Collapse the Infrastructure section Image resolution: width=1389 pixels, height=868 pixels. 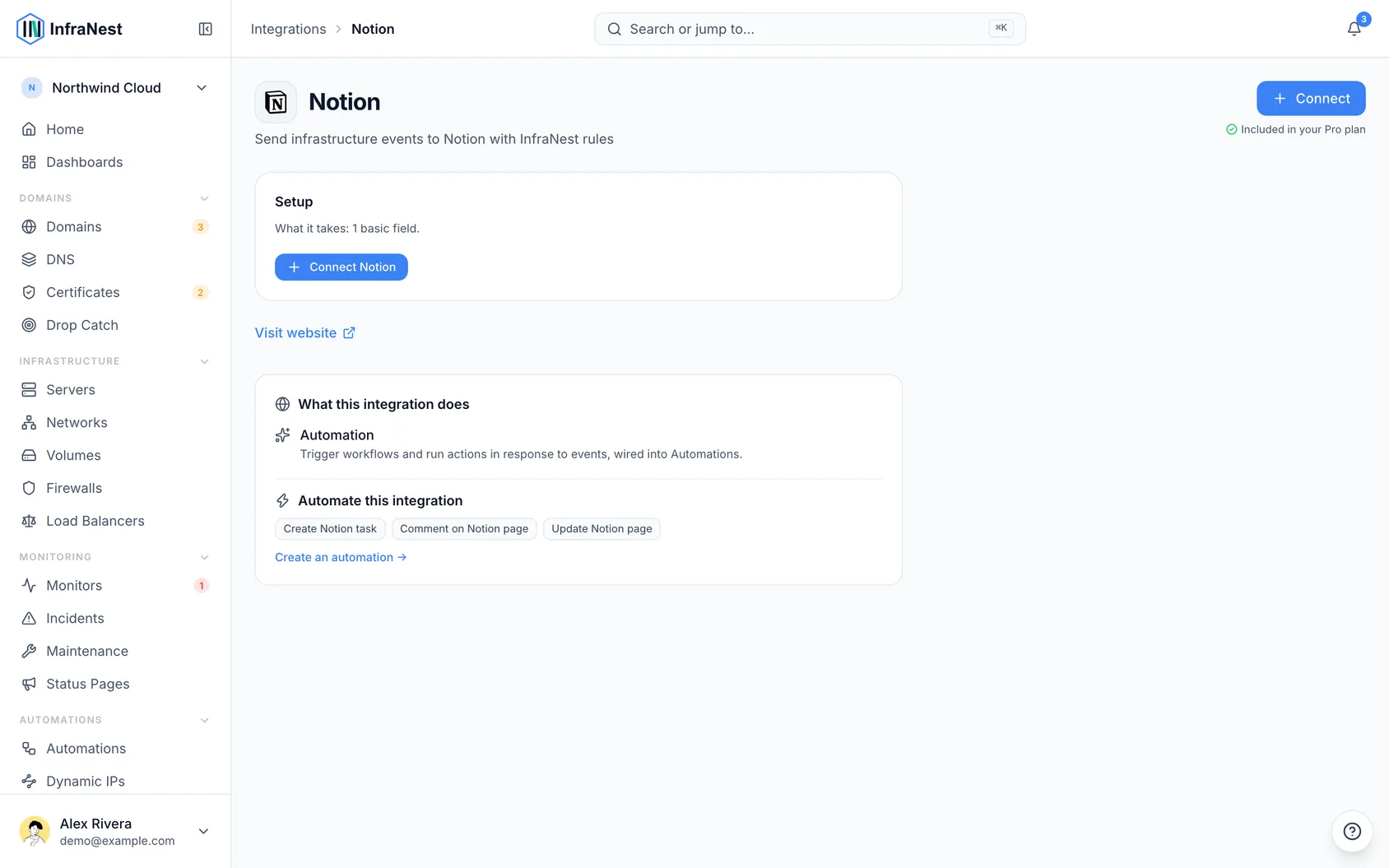(204, 361)
